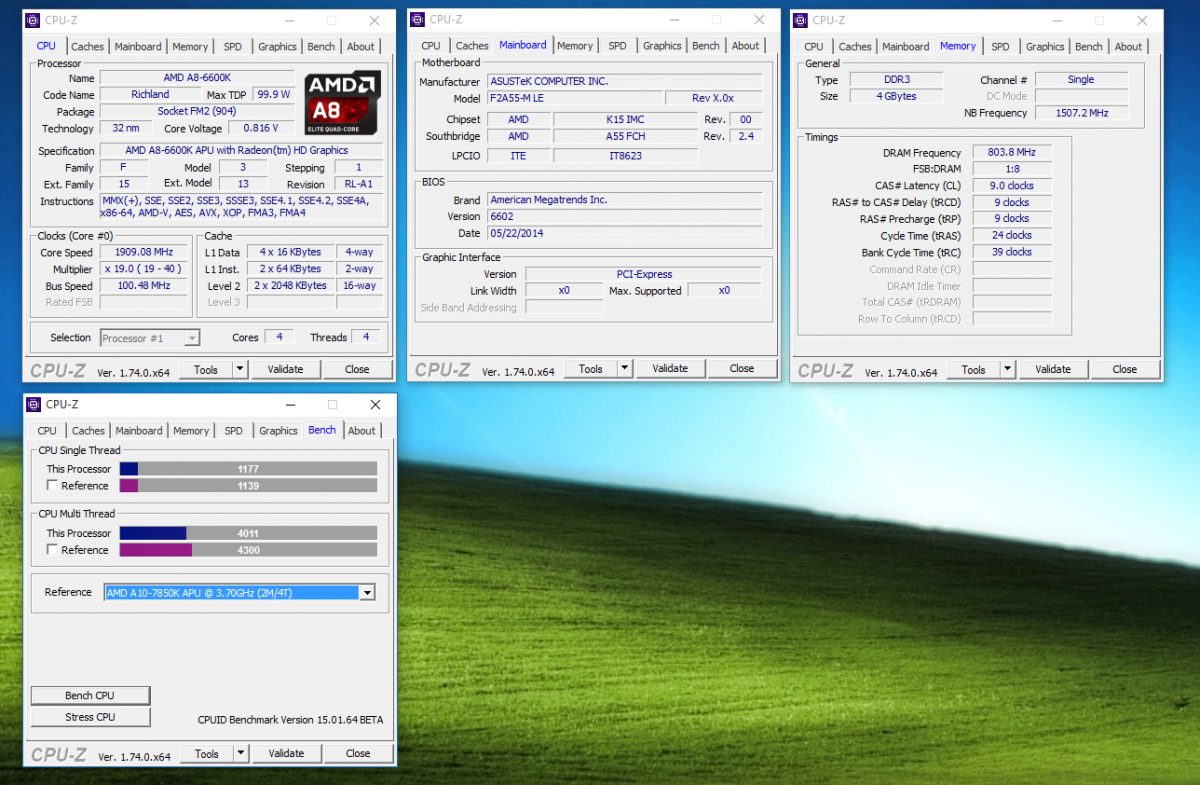Click the BIOS Date value '05/22/2014'

(625, 233)
